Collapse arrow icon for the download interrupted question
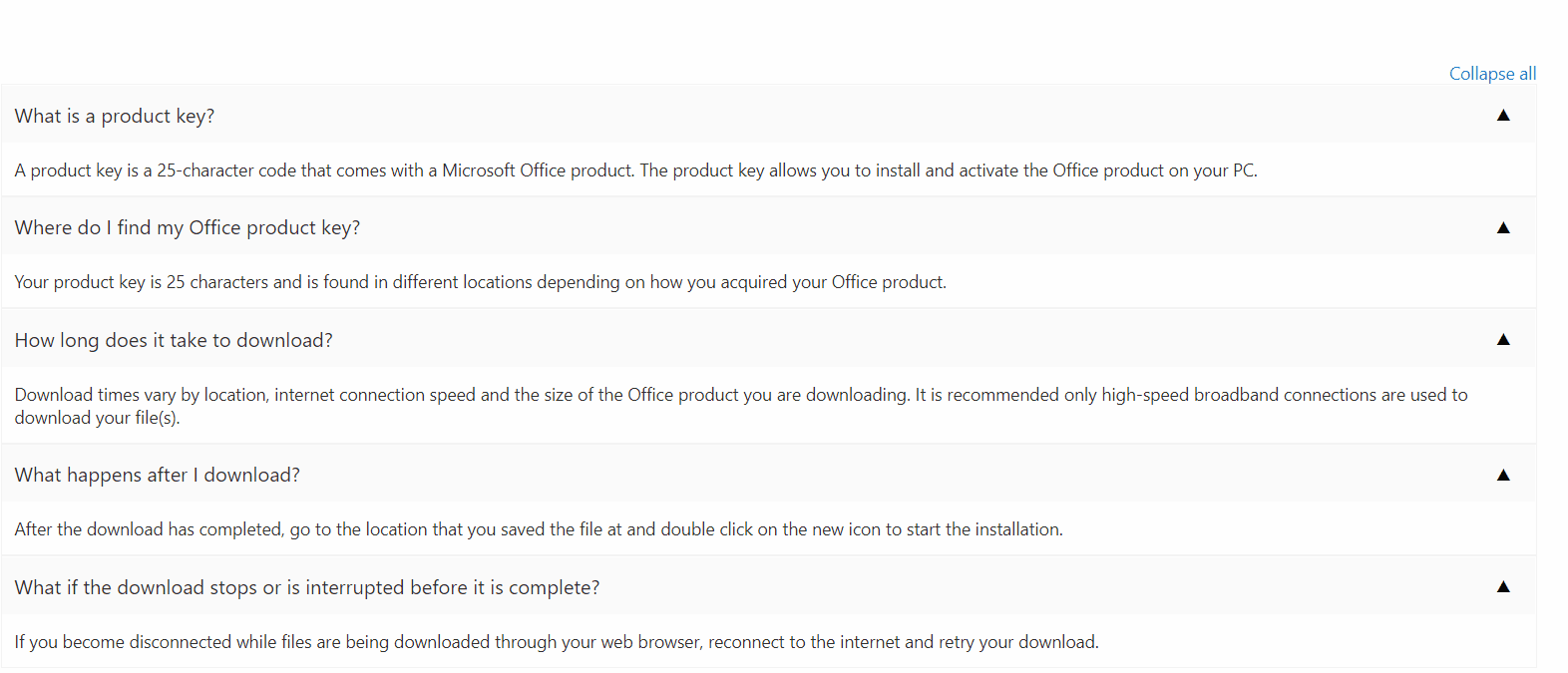The height and width of the screenshot is (673, 1568). [x=1503, y=587]
